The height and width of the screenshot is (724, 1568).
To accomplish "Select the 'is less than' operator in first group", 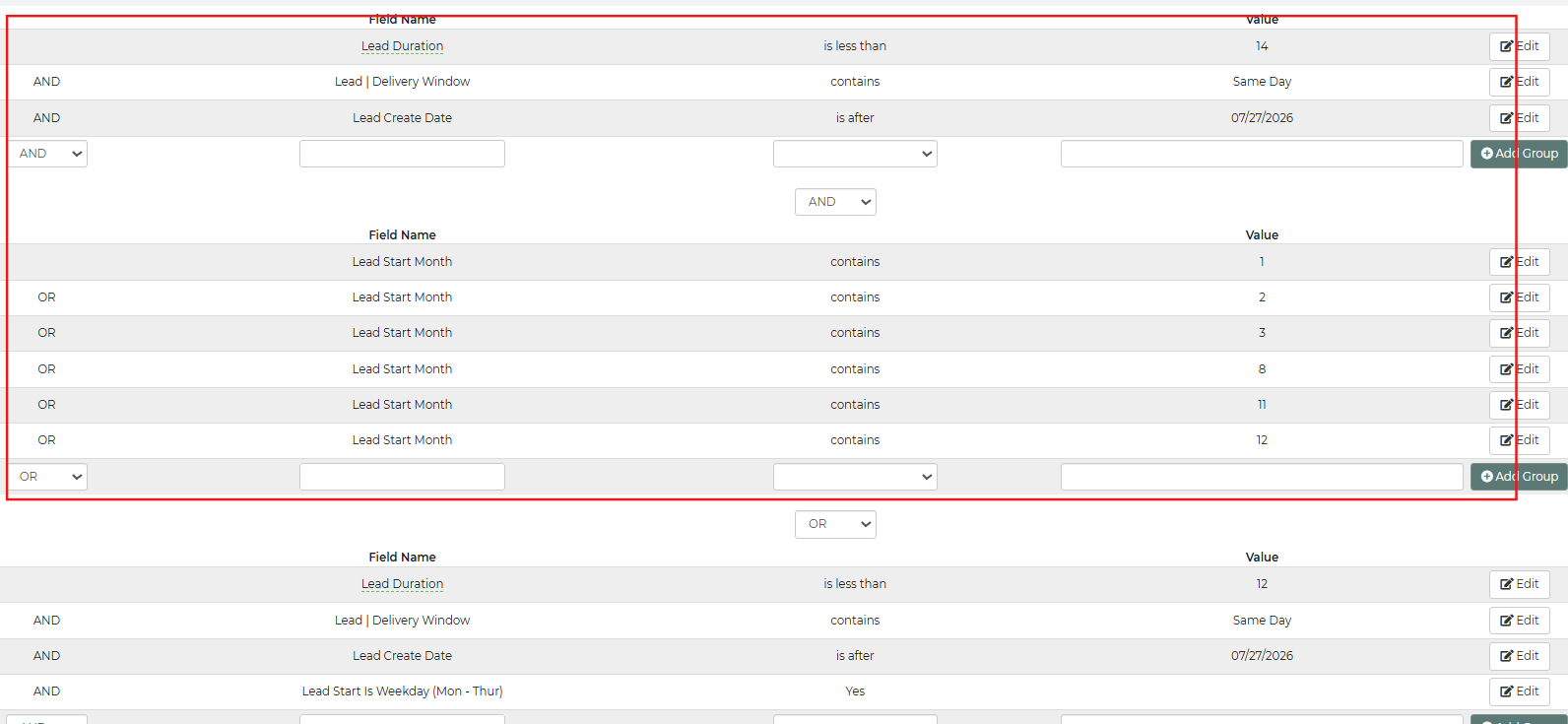I will pyautogui.click(x=855, y=46).
